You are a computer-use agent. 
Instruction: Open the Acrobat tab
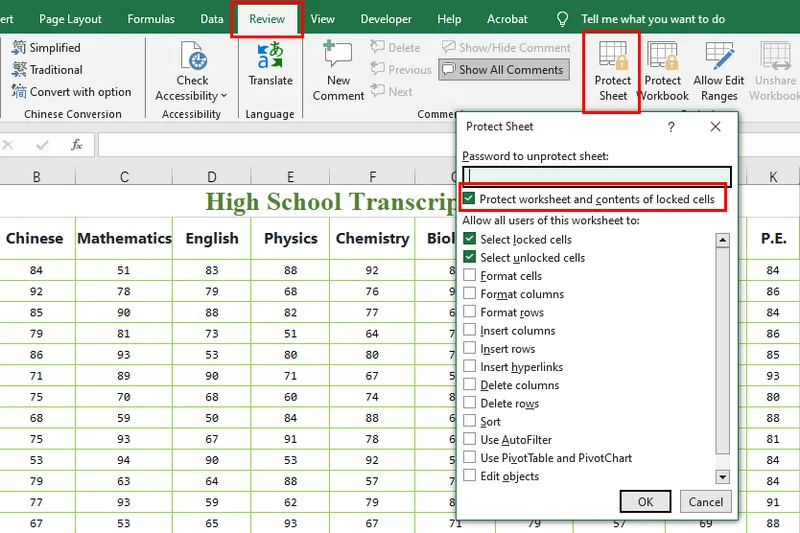(507, 19)
